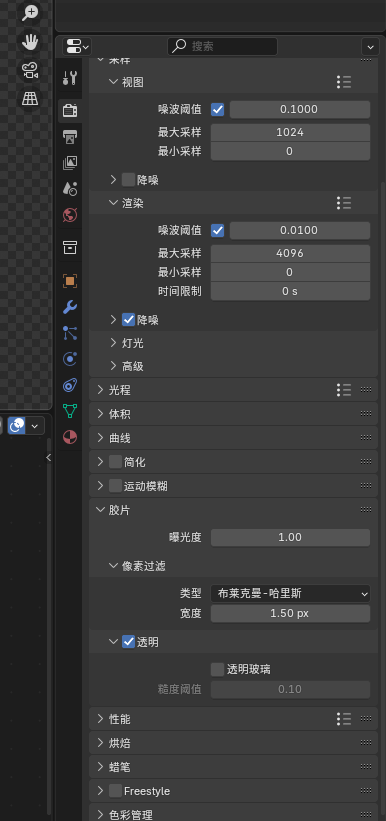Click the 最大采样 4096 field

(291, 253)
